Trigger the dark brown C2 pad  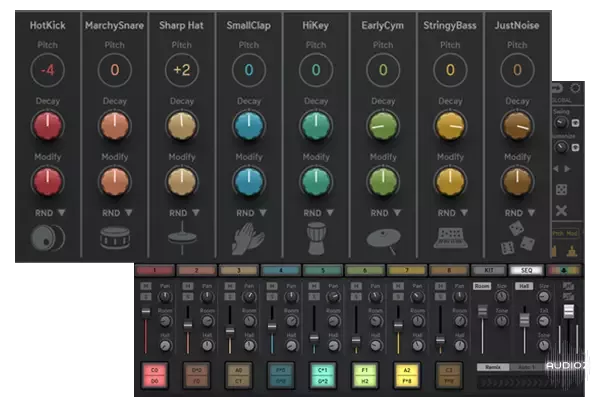(x=449, y=376)
